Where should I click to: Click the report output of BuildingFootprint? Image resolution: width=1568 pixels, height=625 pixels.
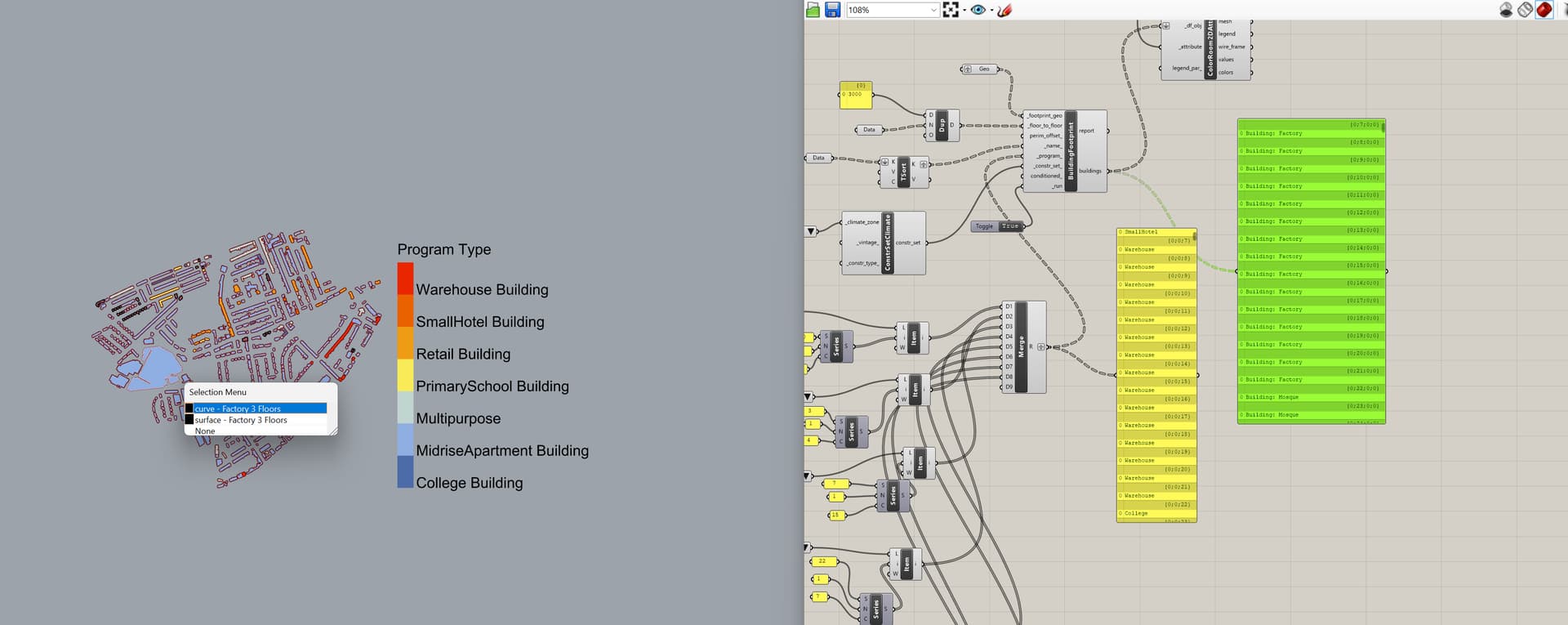(x=1086, y=131)
